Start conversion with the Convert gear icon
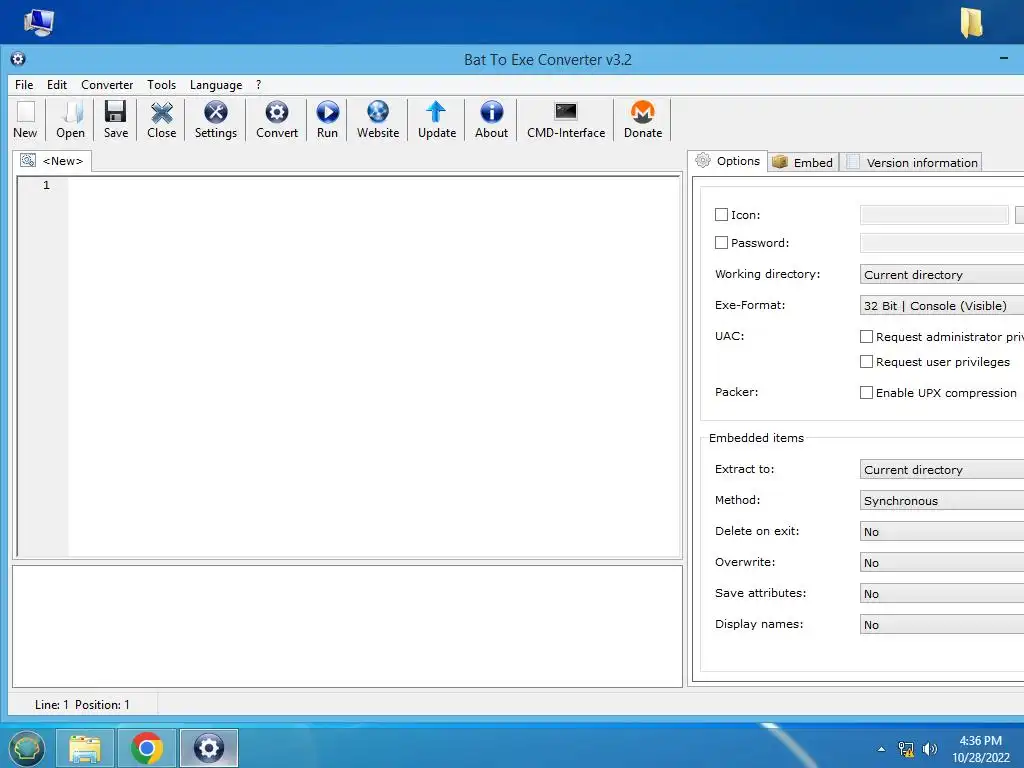This screenshot has width=1024, height=768. click(x=277, y=120)
